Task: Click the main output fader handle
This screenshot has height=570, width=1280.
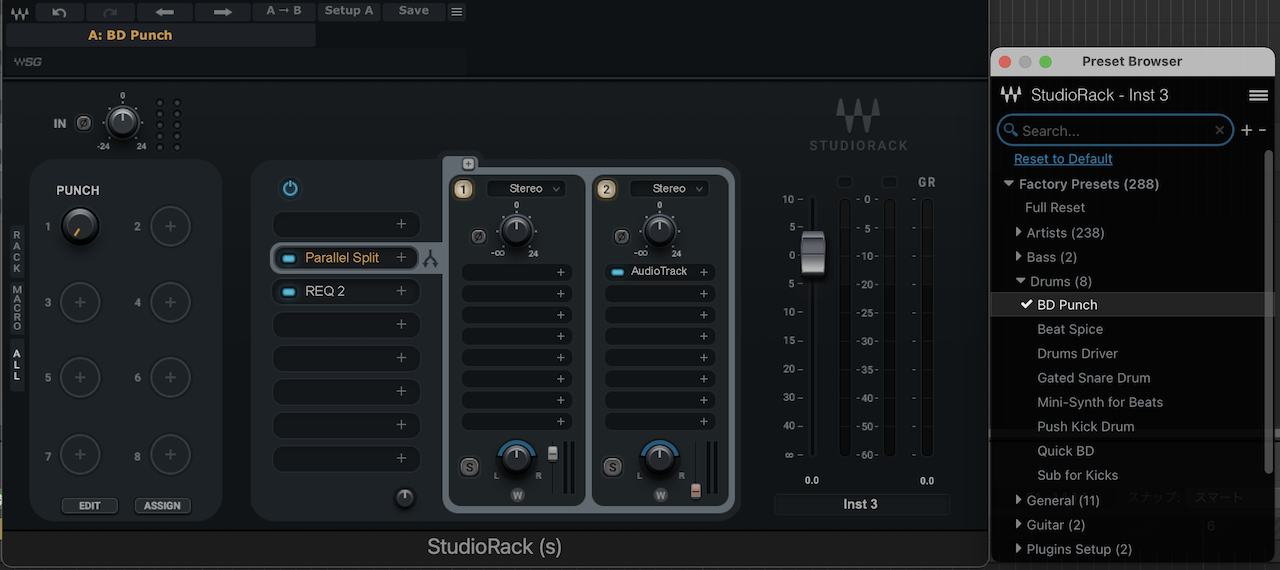Action: [813, 255]
